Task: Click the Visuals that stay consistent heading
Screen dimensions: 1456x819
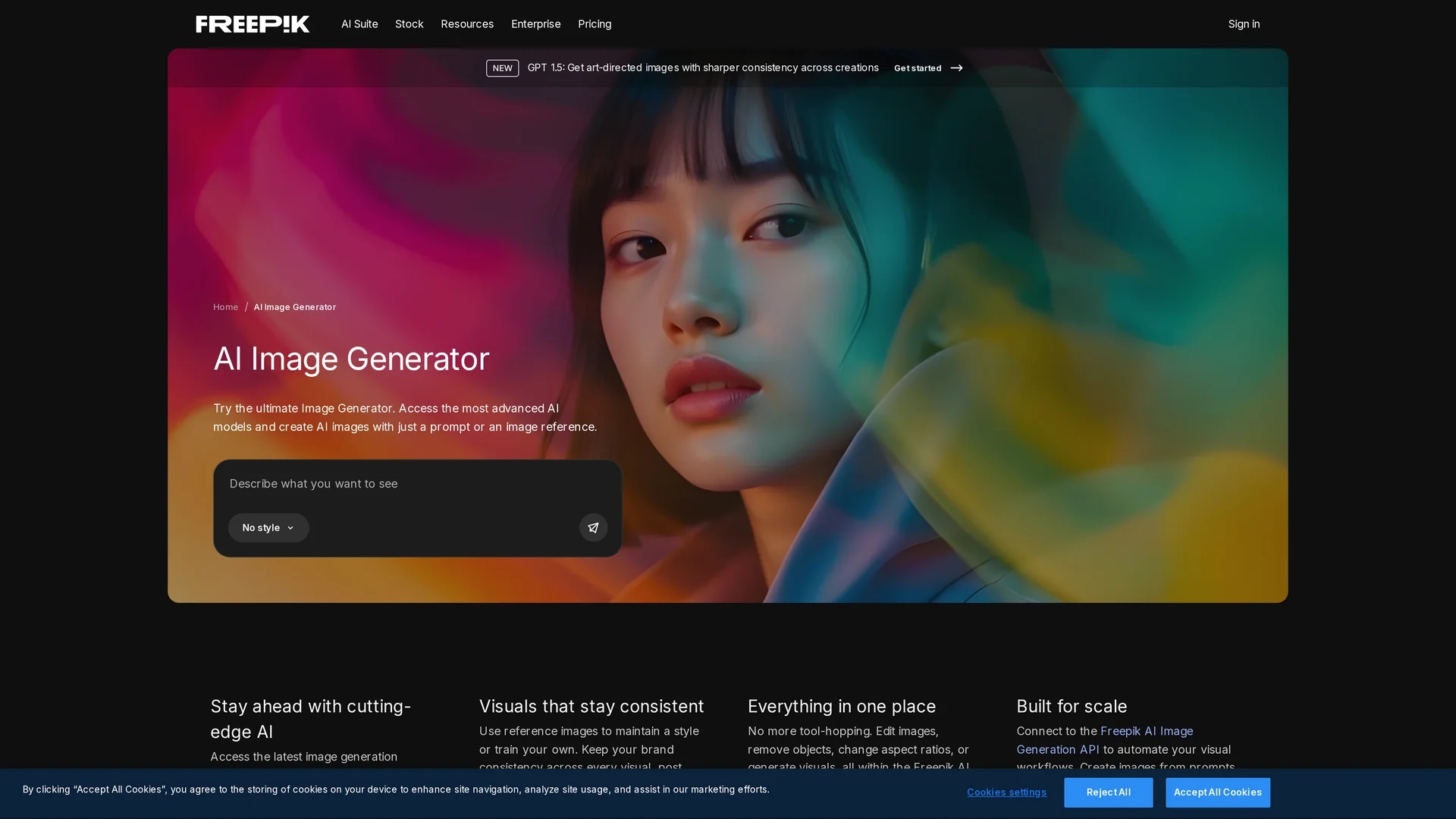Action: [x=591, y=706]
